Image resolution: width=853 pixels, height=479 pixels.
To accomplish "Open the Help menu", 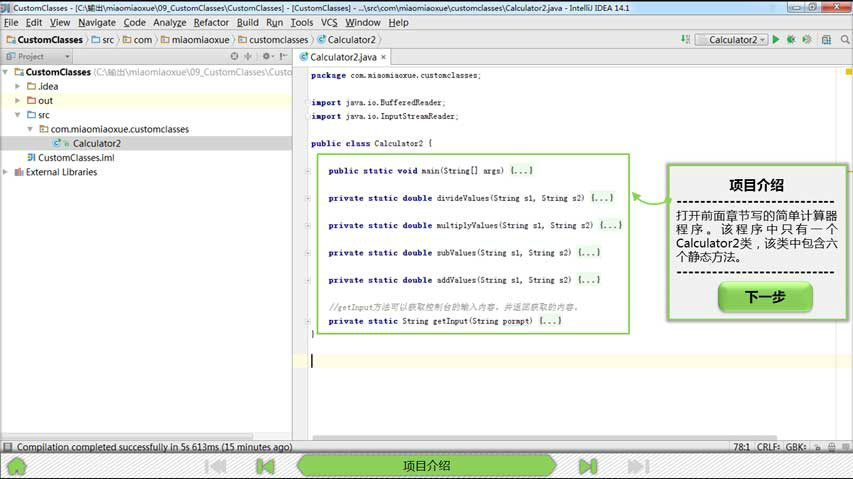I will [x=398, y=22].
